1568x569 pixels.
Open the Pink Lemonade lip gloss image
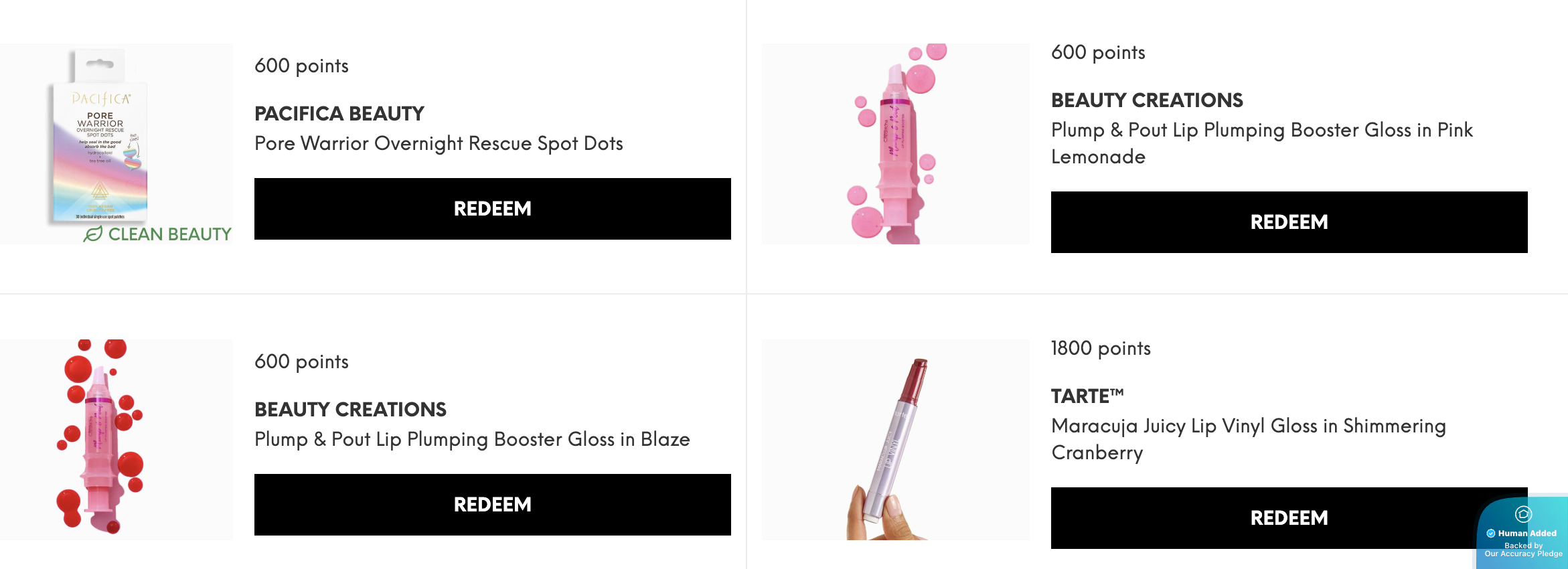(x=896, y=144)
